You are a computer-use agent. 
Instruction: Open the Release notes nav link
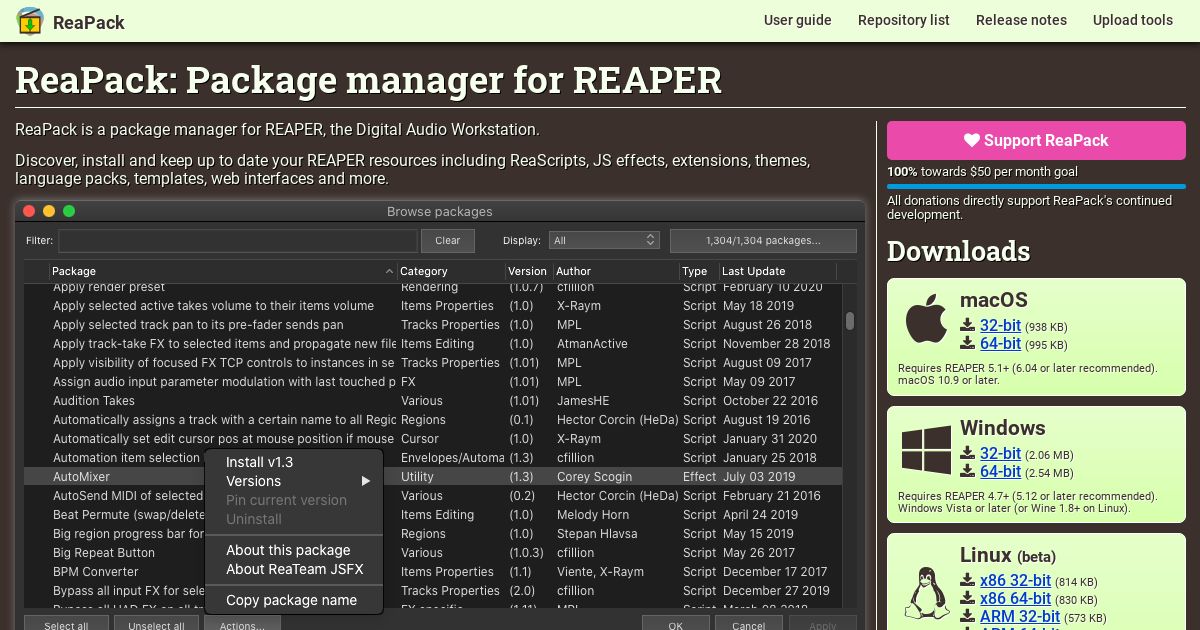point(1021,20)
